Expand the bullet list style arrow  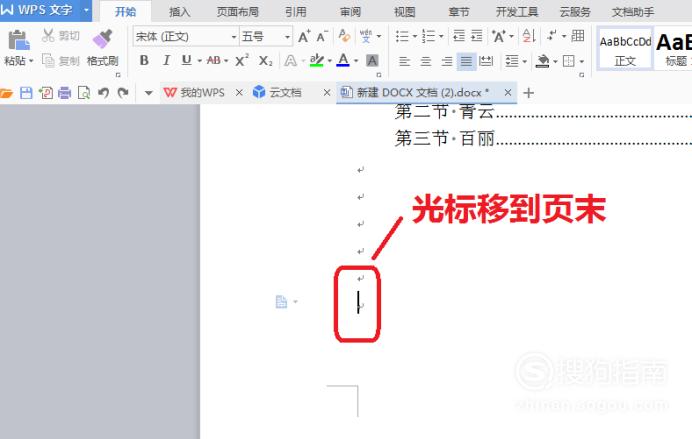414,36
